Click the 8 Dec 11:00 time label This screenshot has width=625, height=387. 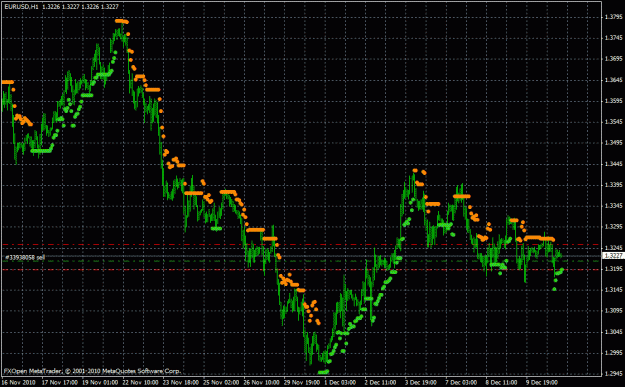point(502,382)
